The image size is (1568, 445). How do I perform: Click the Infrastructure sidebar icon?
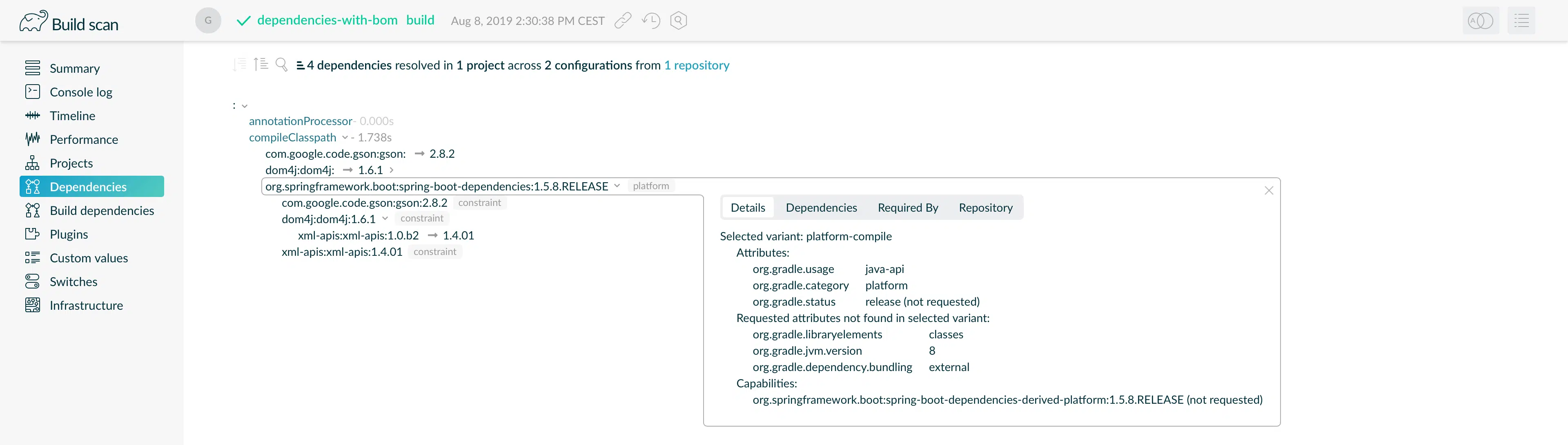32,305
